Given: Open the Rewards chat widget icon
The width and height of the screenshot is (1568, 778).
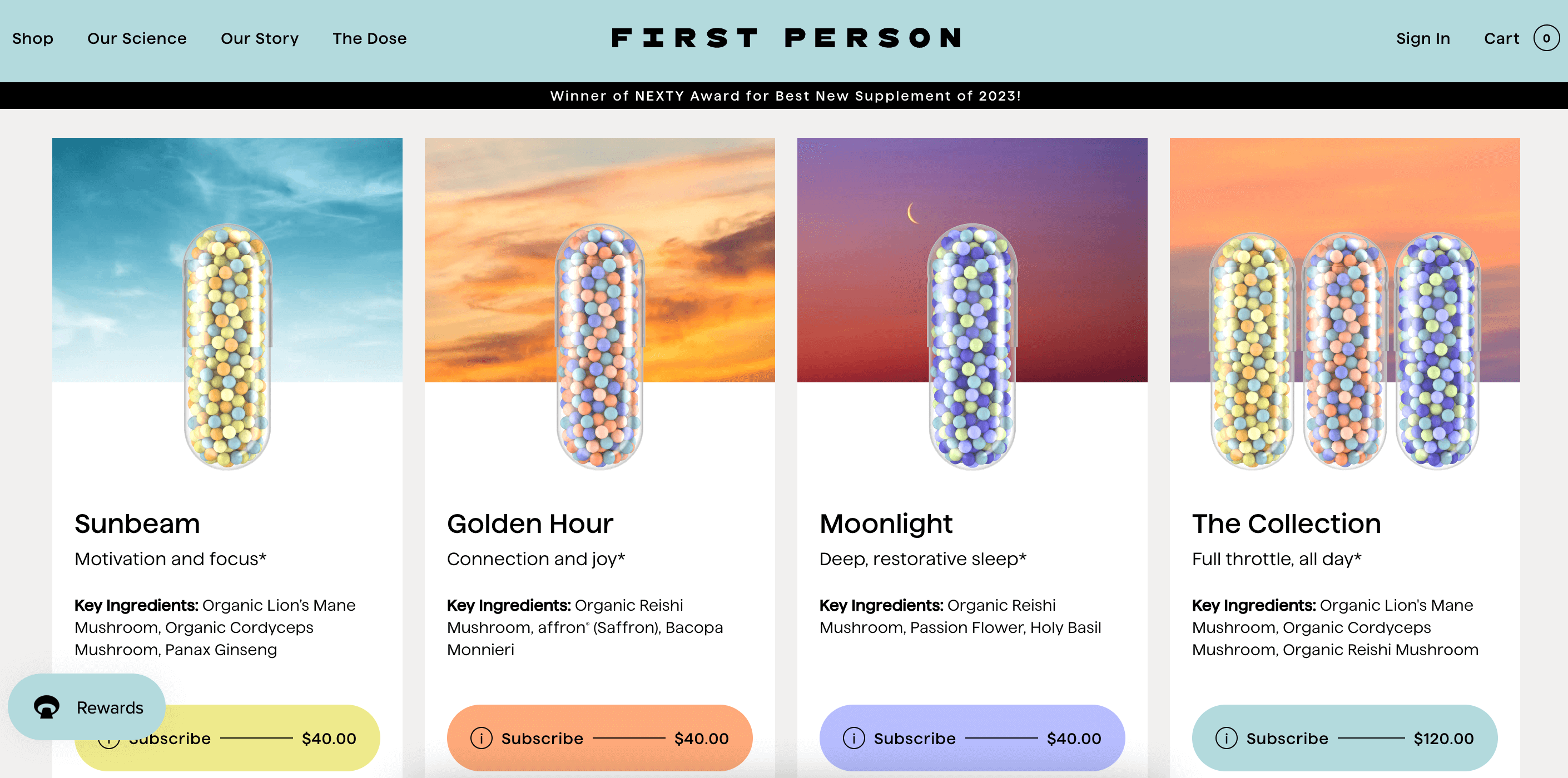Looking at the screenshot, I should click(x=45, y=707).
